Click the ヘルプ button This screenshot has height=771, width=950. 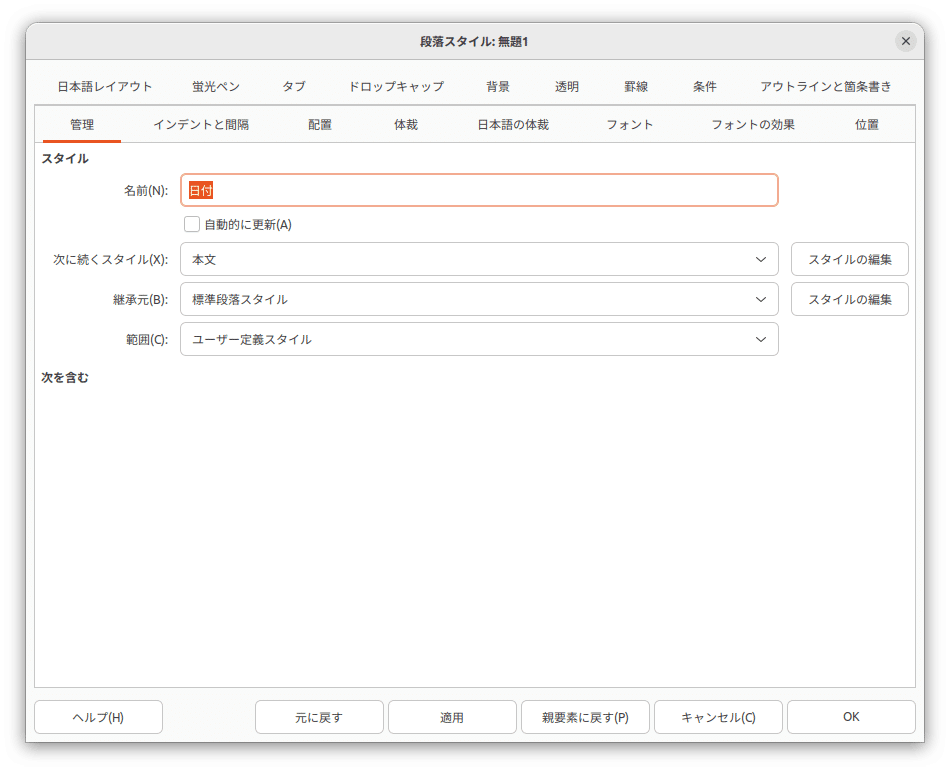pos(98,717)
